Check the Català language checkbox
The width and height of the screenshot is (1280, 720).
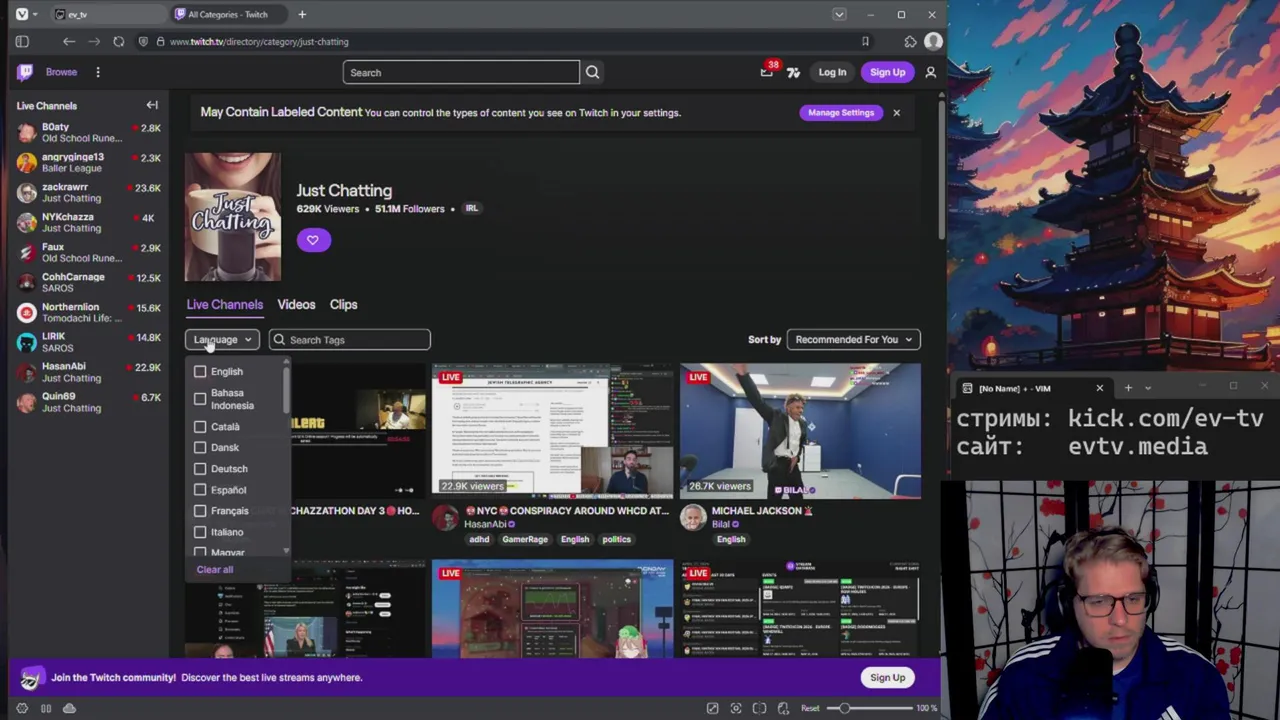[x=200, y=427]
